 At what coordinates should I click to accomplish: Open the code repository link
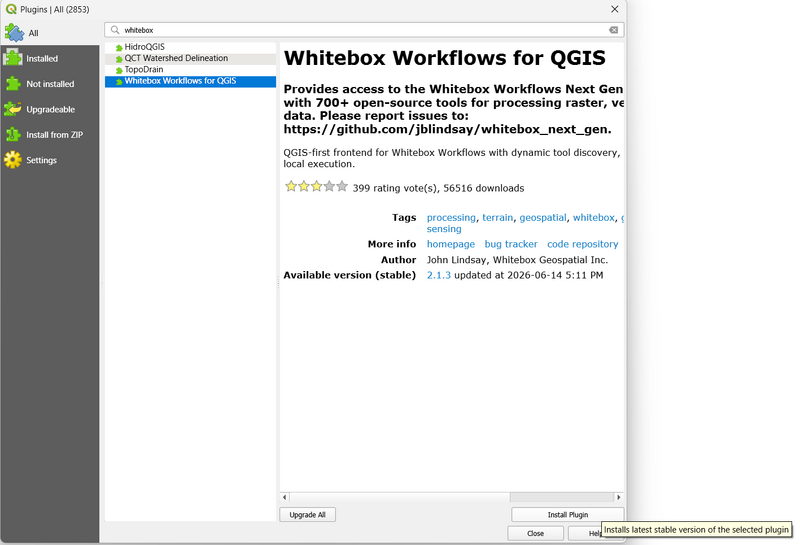click(582, 244)
